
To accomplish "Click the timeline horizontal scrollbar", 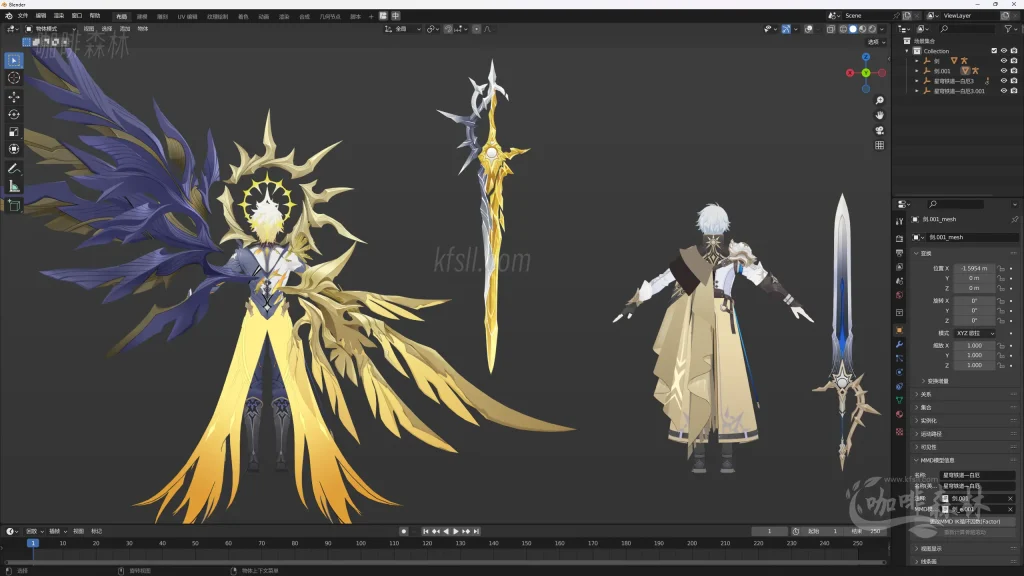I will coord(444,562).
